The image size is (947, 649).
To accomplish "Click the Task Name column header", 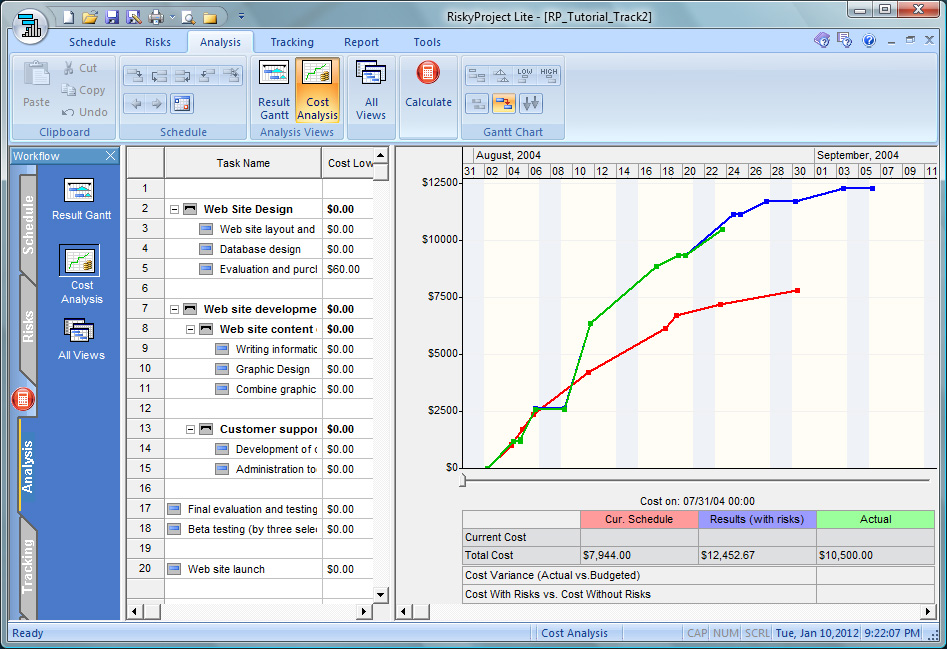I will pos(243,163).
